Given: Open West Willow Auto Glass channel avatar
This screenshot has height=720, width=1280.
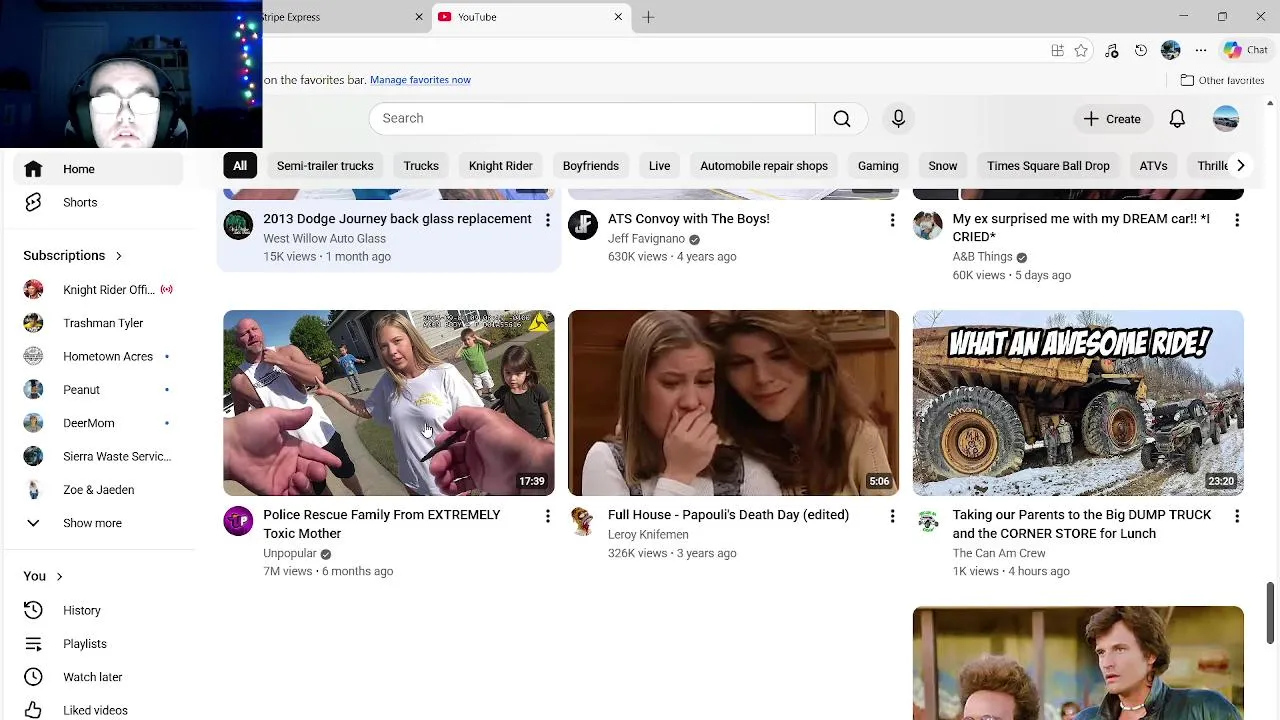Looking at the screenshot, I should tap(238, 225).
